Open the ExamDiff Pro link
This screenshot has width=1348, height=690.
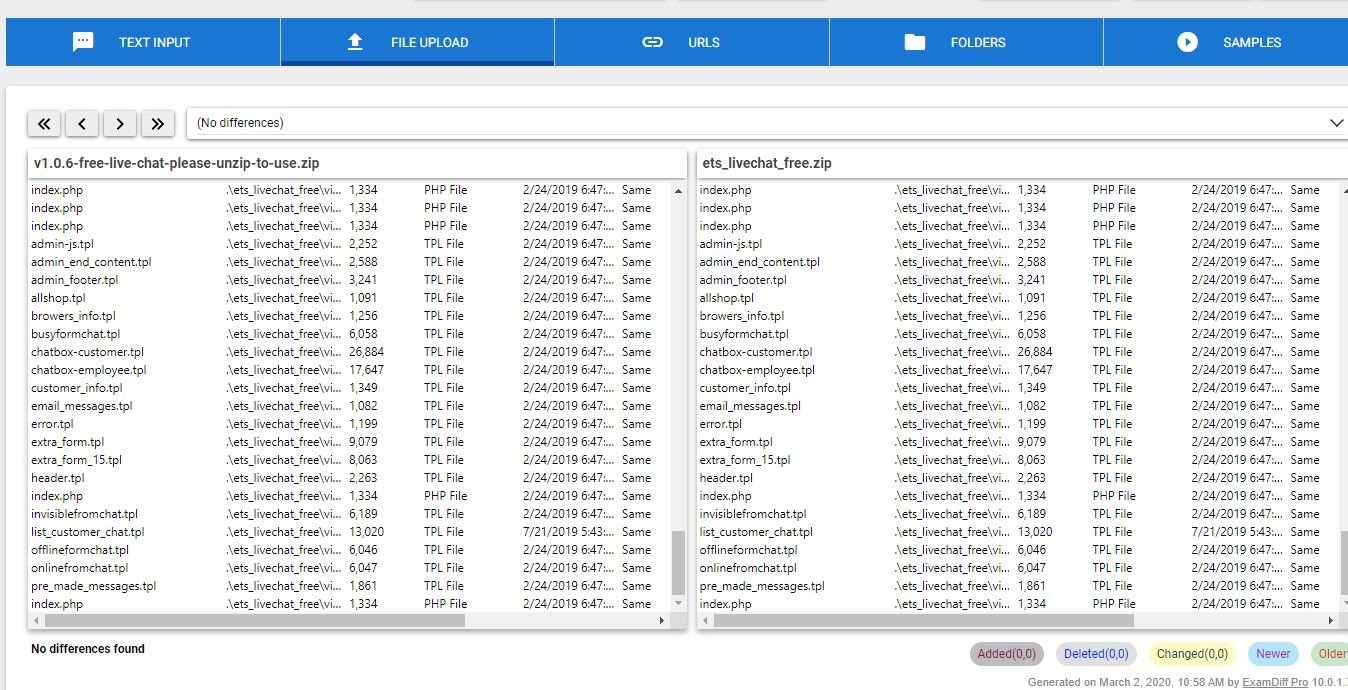coord(1275,682)
